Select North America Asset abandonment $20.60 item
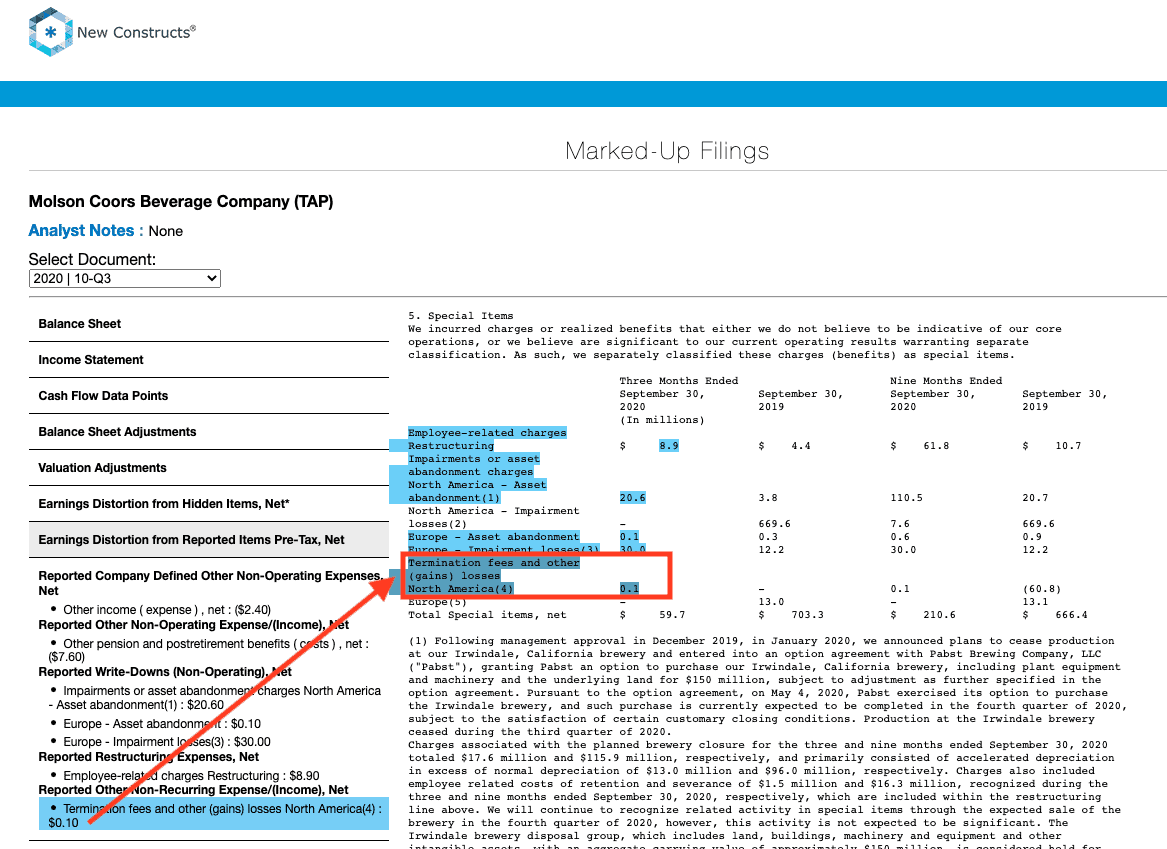Viewport: 1167px width, 849px height. (214, 697)
